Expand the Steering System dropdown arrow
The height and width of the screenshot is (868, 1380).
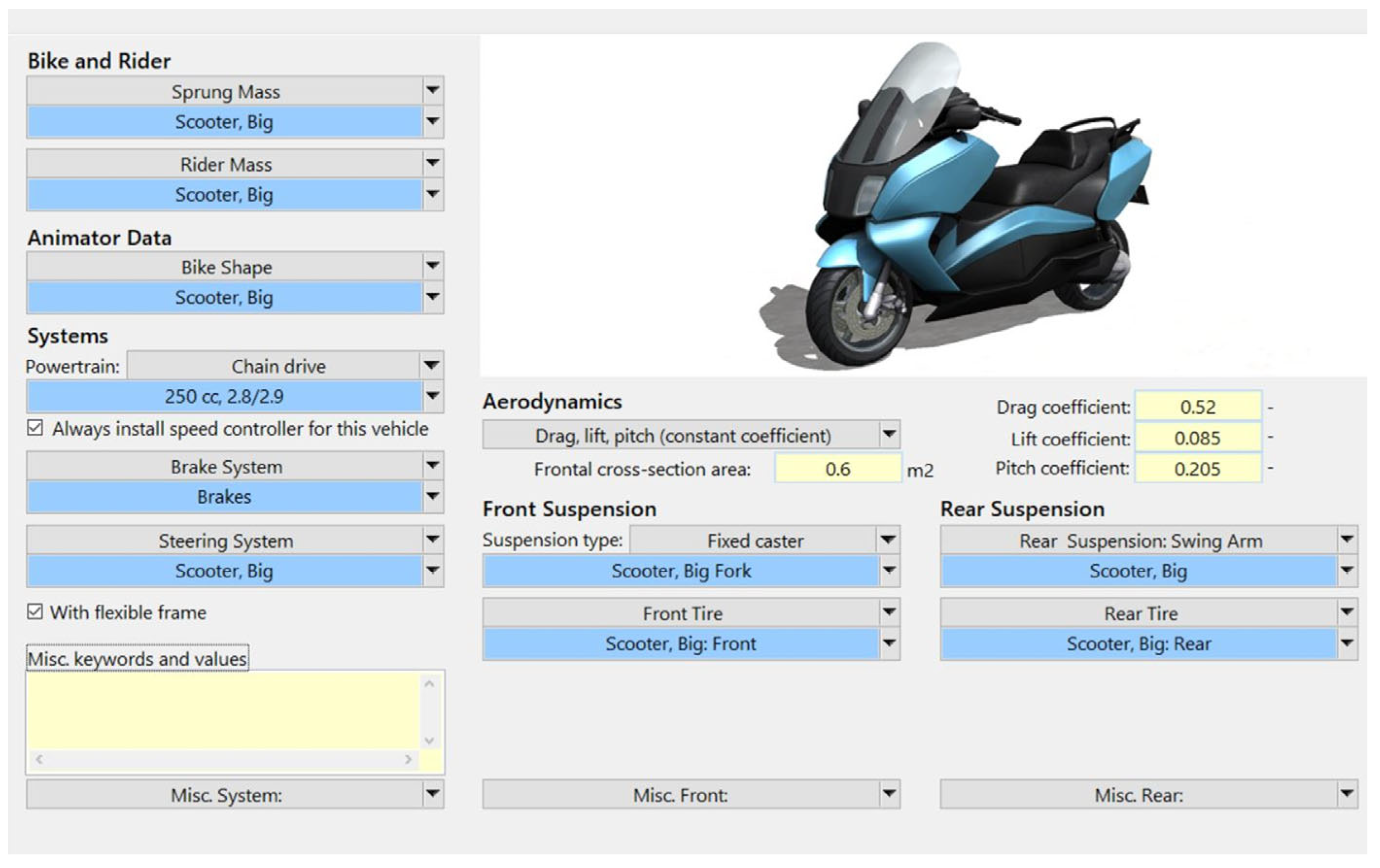click(x=432, y=539)
